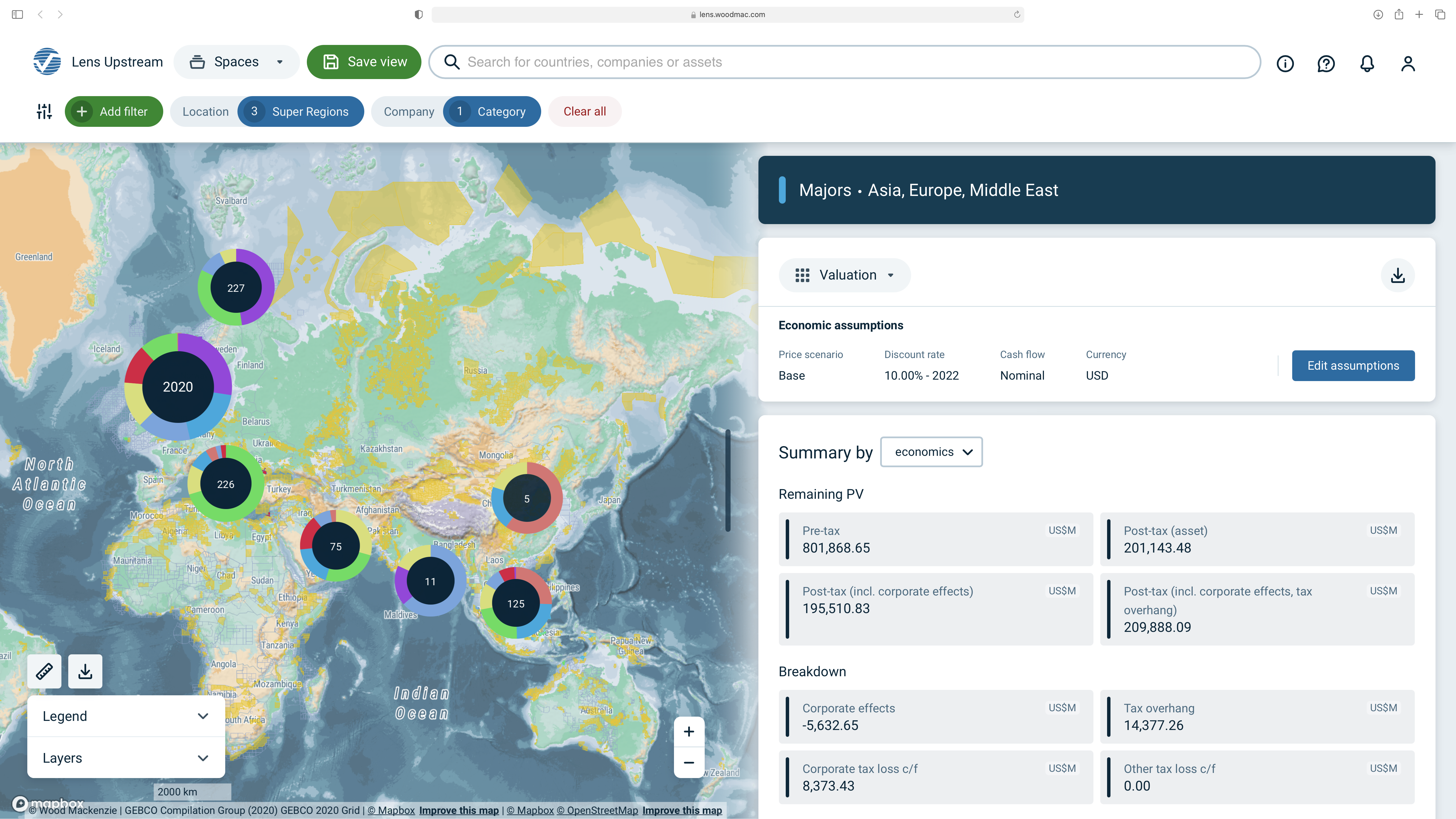Click the Clear all filters button
The height and width of the screenshot is (819, 1456).
pos(584,111)
